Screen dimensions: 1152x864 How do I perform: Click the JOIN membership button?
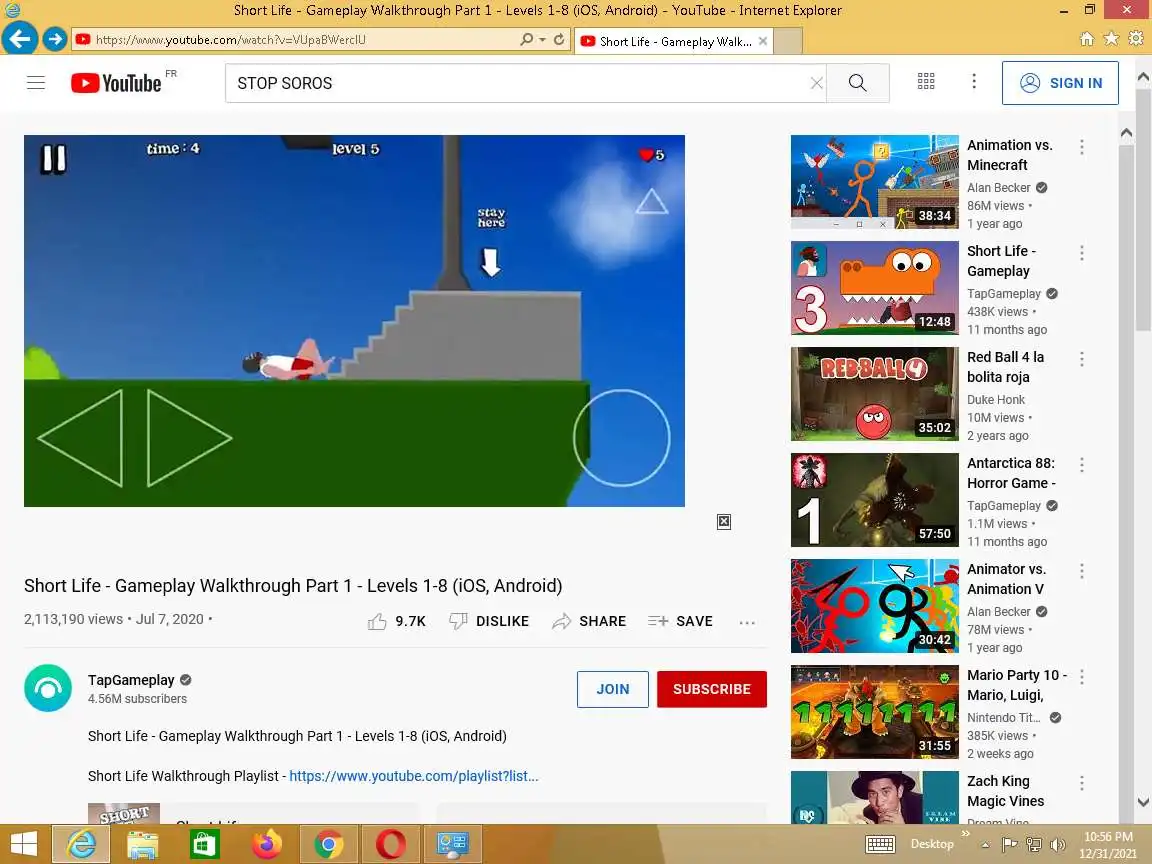click(613, 689)
